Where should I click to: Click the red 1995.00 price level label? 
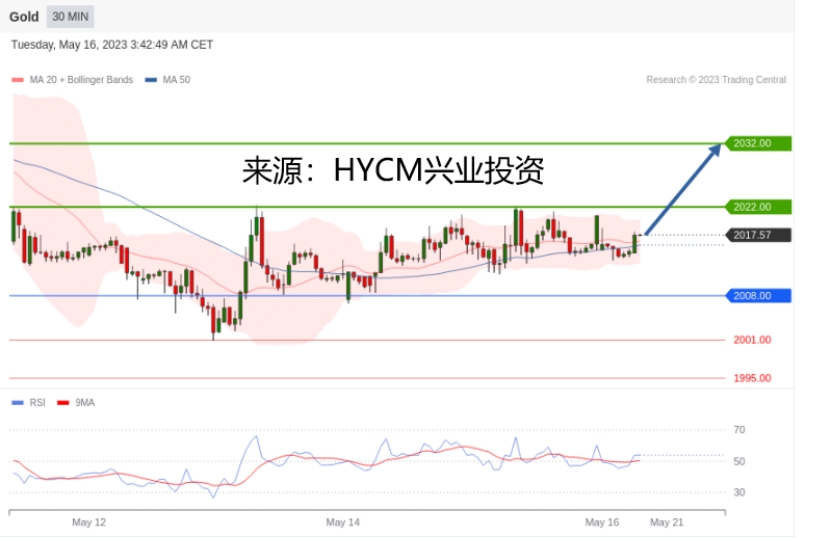tap(751, 378)
